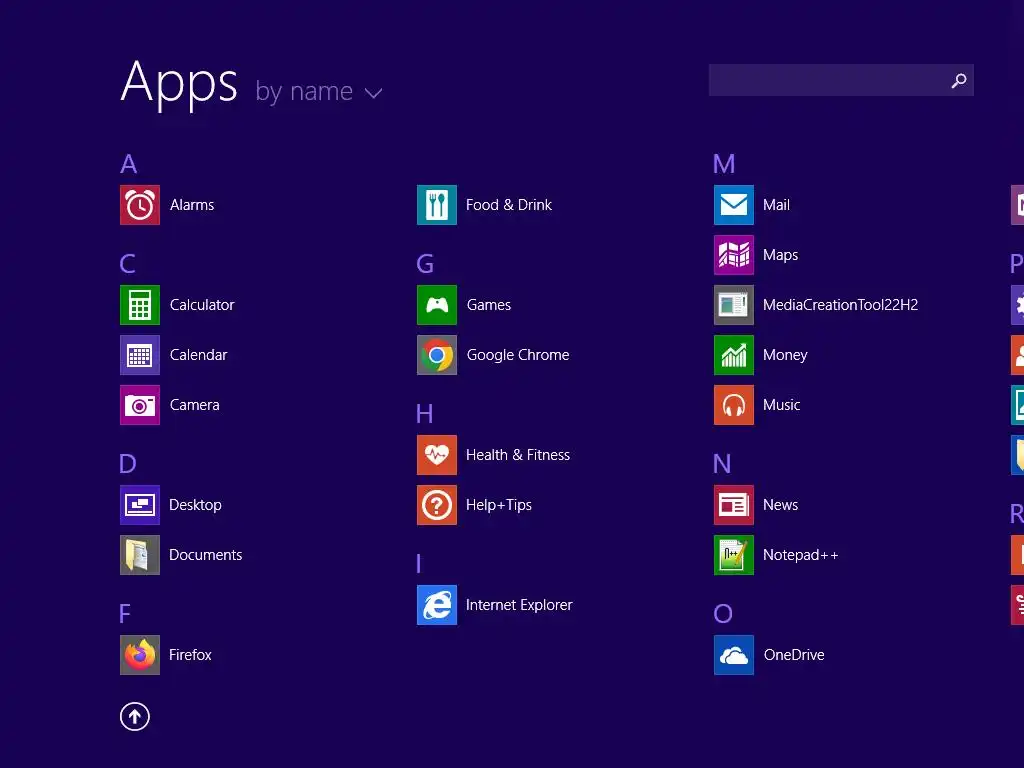The height and width of the screenshot is (768, 1024).
Task: Select the letter O group header
Action: click(723, 614)
